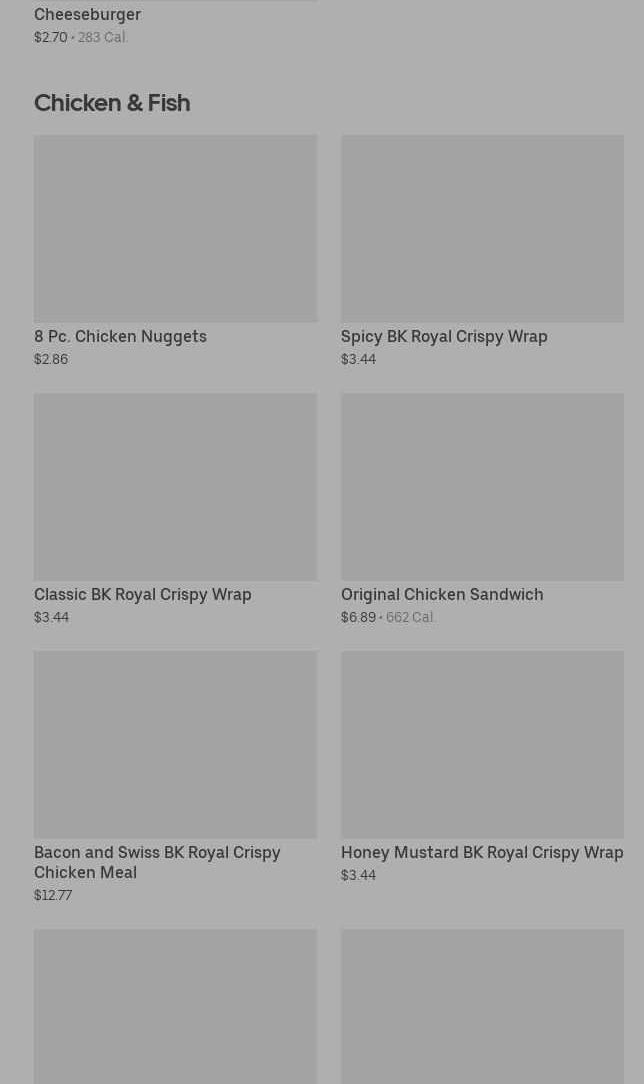Viewport: 644px width, 1084px height.
Task: Select the Original Chicken Sandwich image
Action: click(x=482, y=487)
